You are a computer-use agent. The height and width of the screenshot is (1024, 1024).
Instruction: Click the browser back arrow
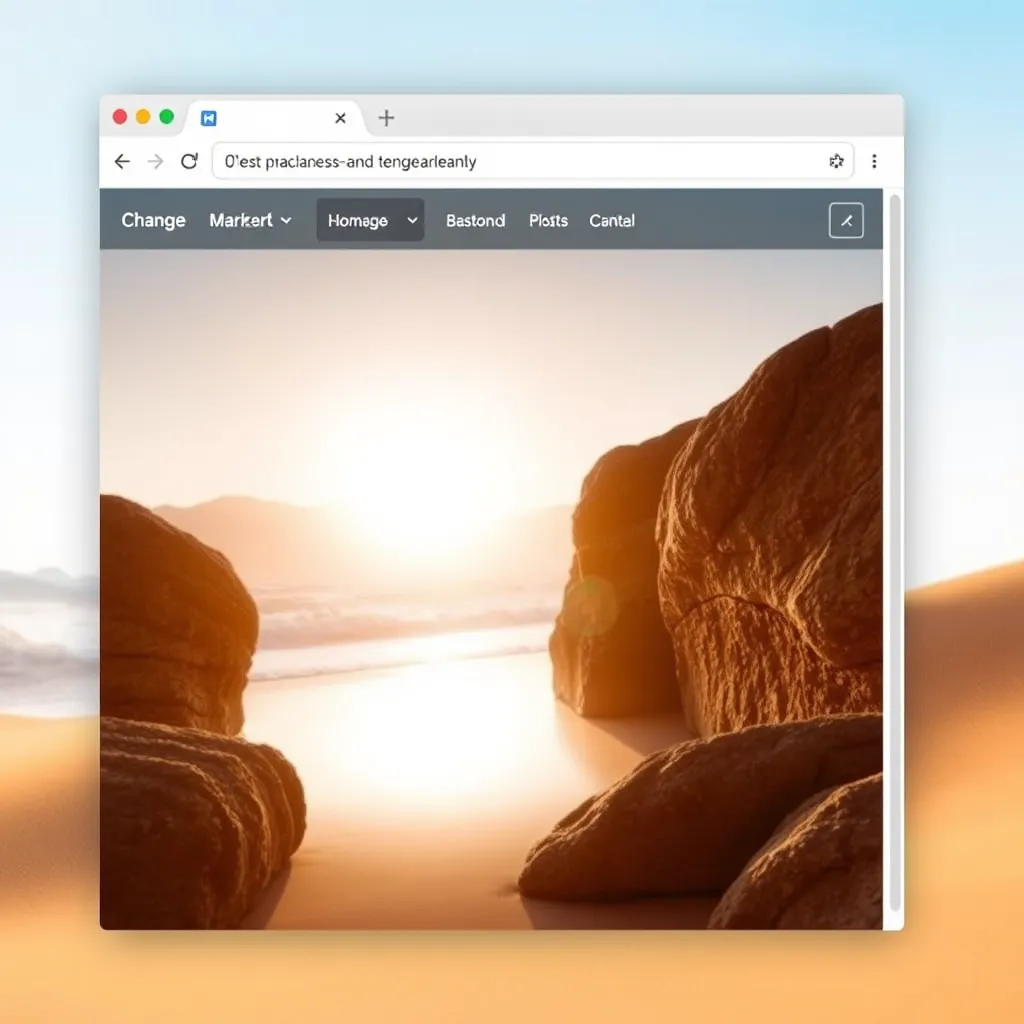tap(122, 161)
